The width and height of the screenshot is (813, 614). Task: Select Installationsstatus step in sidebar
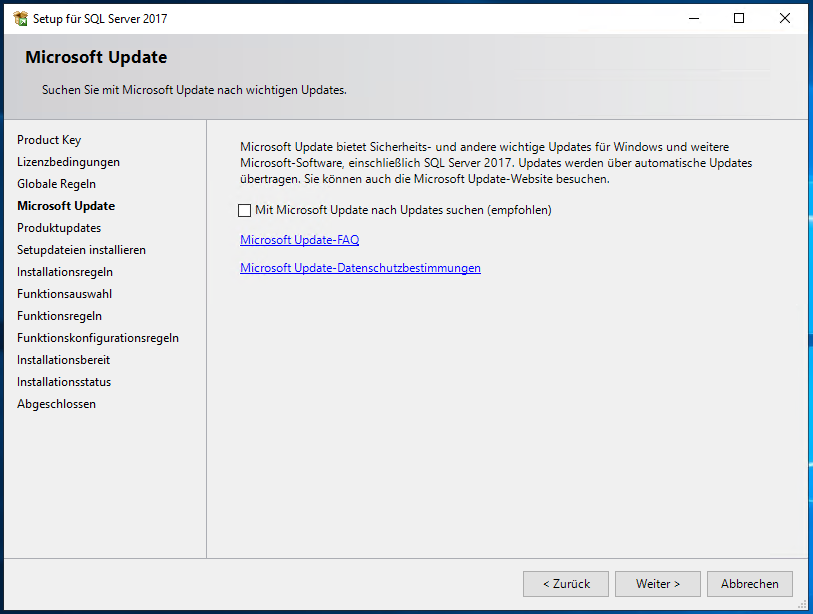coord(64,382)
